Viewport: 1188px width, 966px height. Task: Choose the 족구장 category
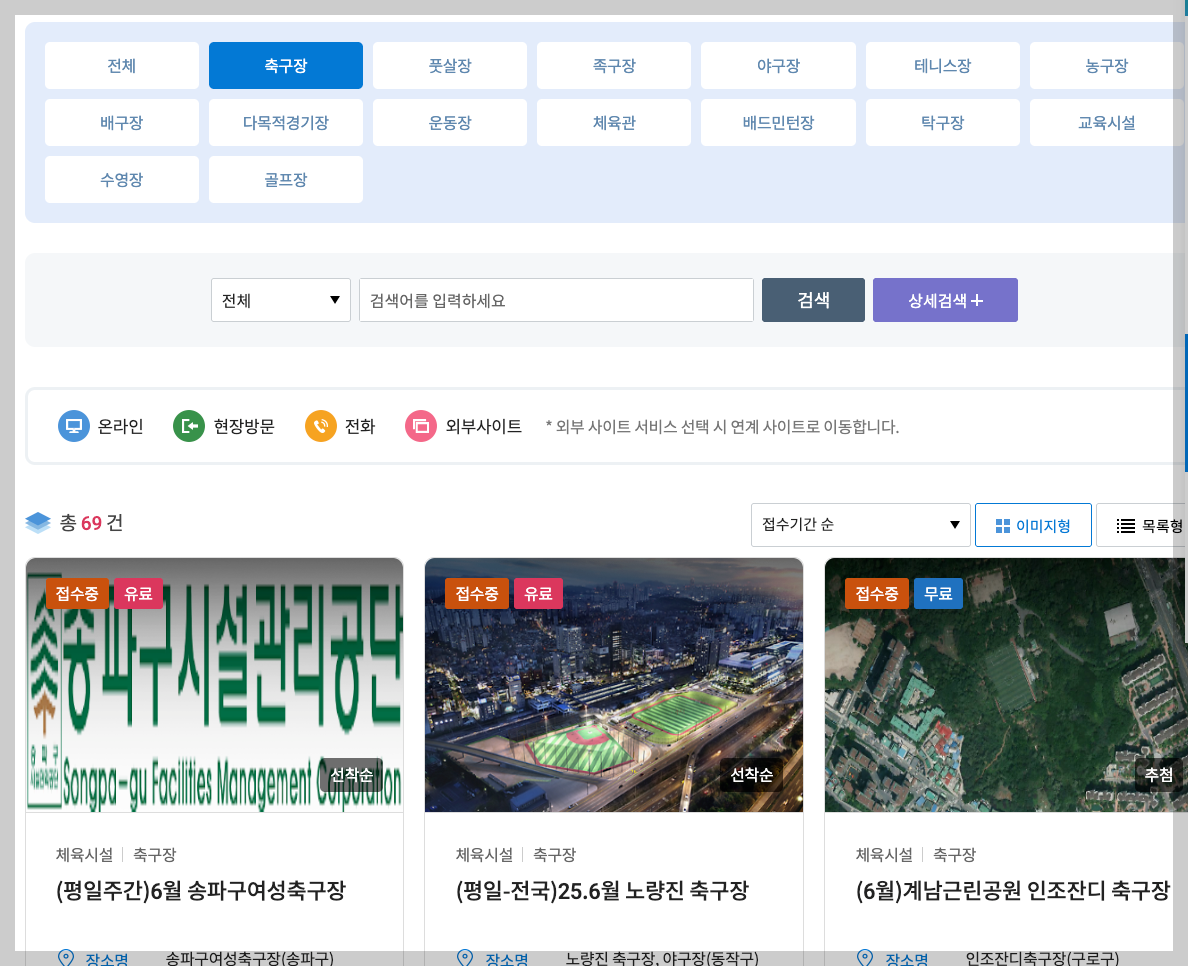(614, 65)
